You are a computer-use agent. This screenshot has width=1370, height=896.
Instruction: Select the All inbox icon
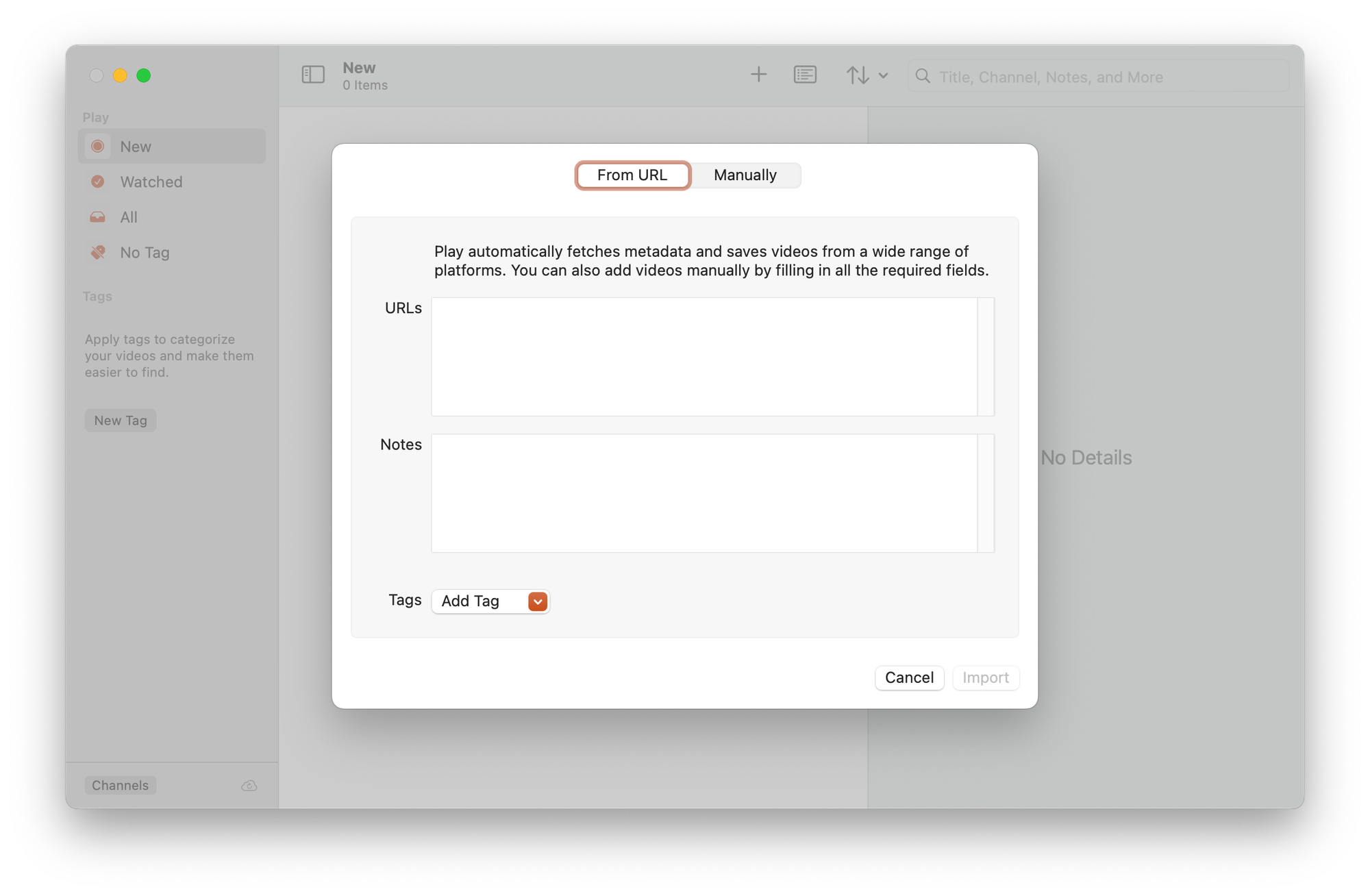point(98,217)
